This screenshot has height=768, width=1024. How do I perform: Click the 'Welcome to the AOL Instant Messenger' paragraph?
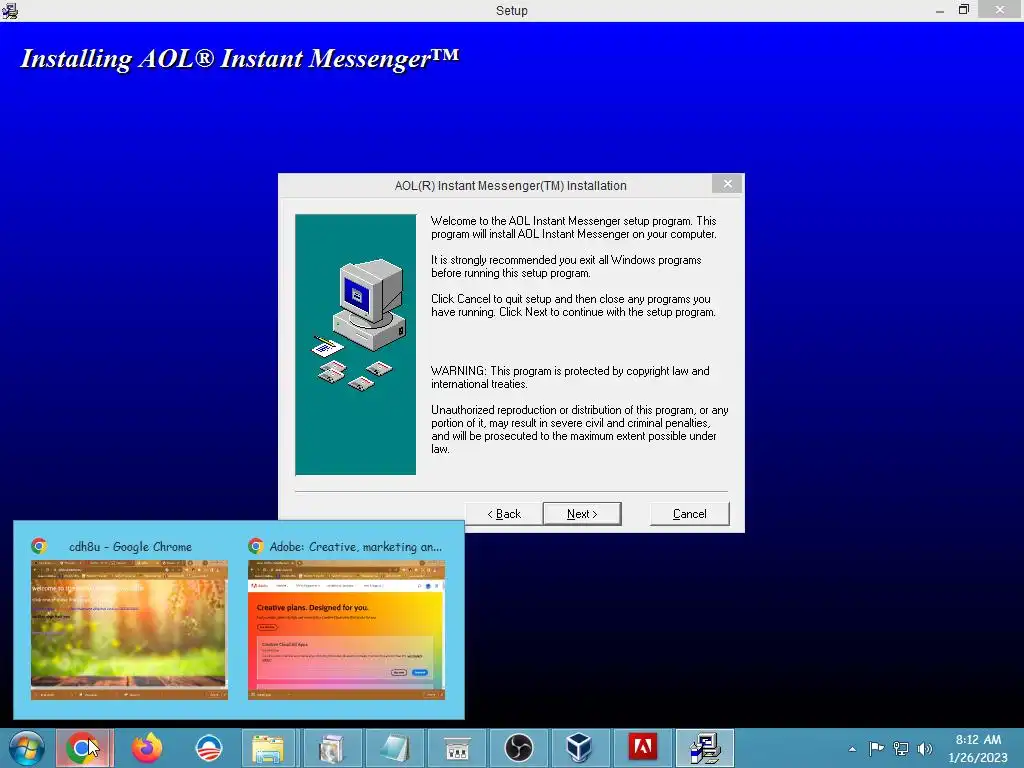pos(573,227)
